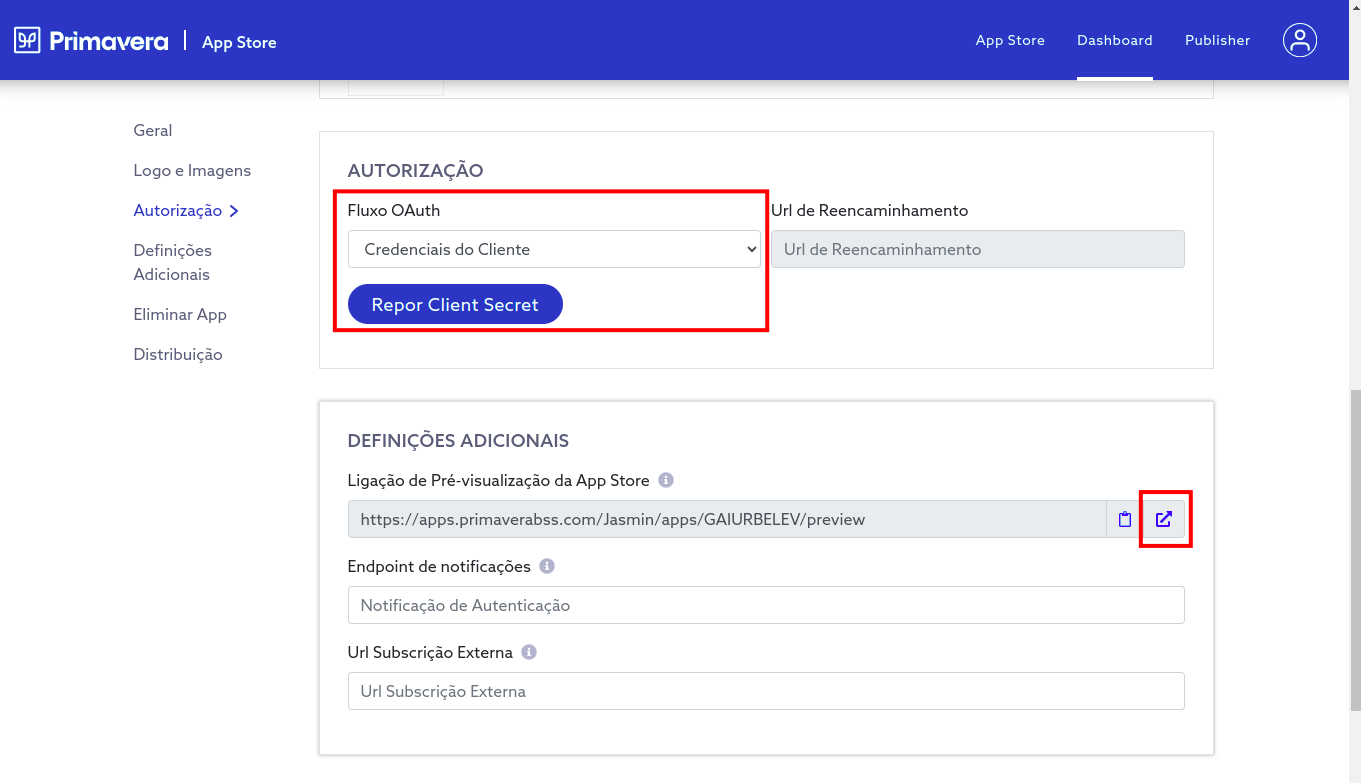The width and height of the screenshot is (1361, 783).
Task: Click the info icon beside Ligação de Pré-visualização
Action: click(664, 480)
